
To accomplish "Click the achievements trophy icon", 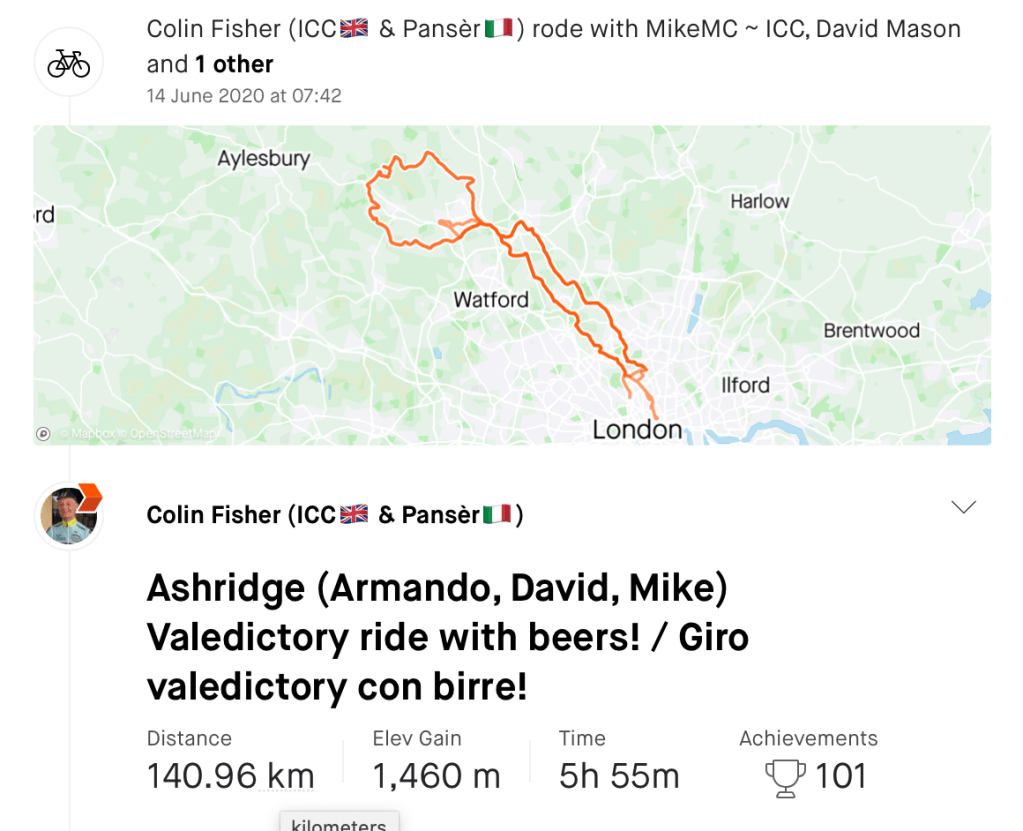I will [784, 777].
